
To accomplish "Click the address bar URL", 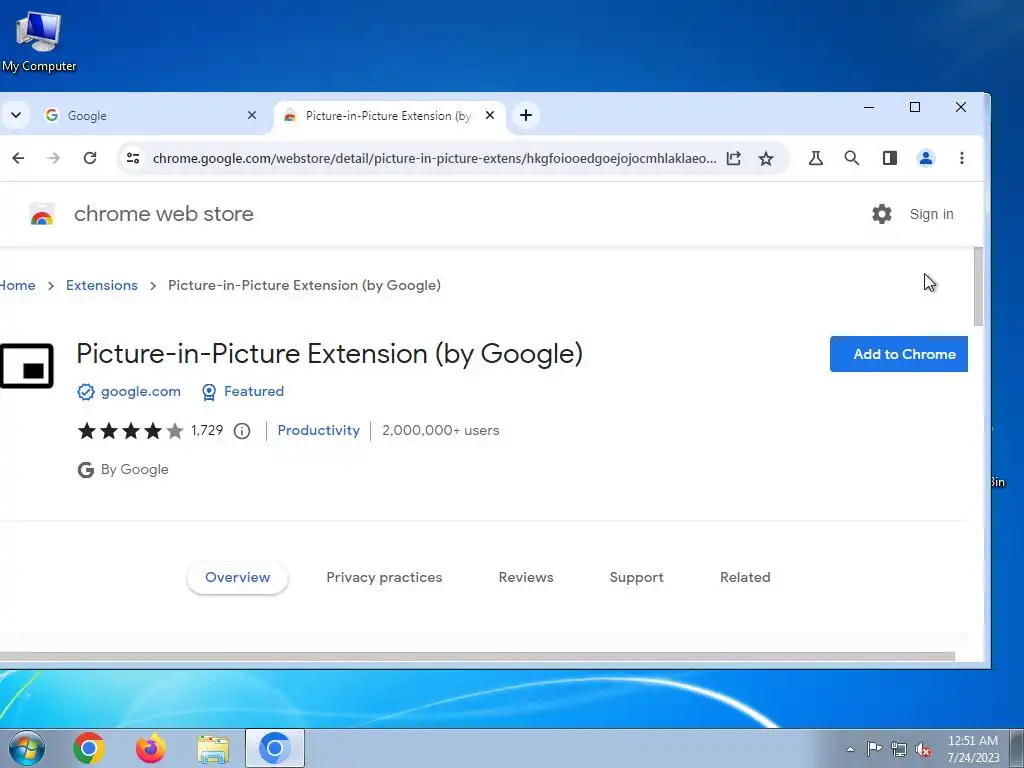I will 434,158.
